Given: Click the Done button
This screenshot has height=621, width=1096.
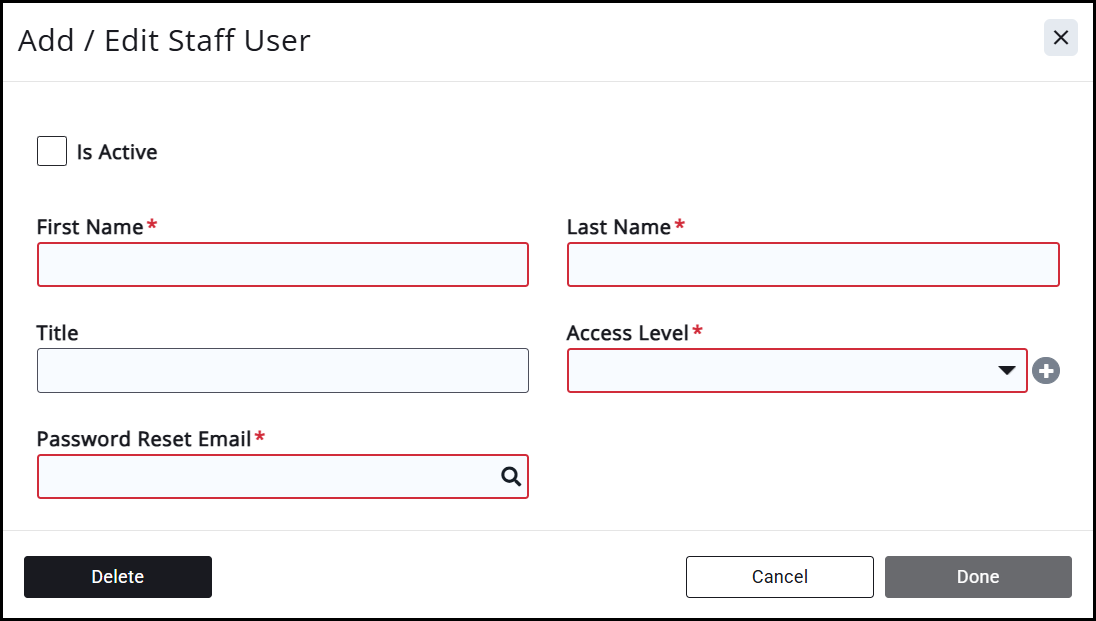Looking at the screenshot, I should point(978,577).
